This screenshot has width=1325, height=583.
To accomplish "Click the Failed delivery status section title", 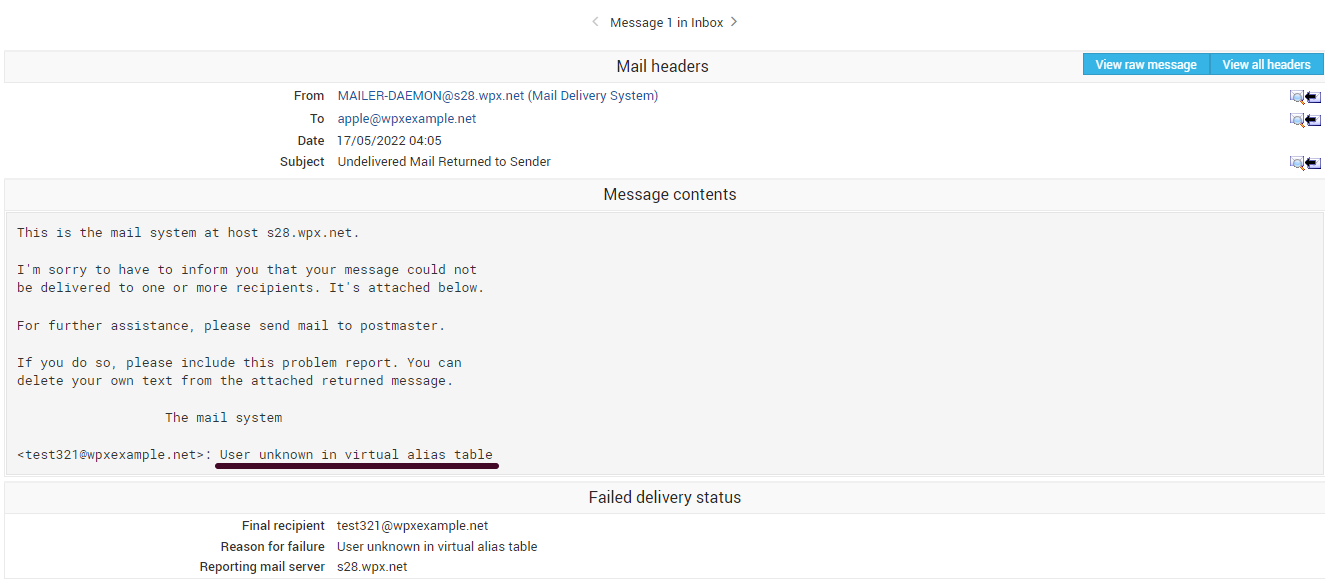I will (664, 497).
